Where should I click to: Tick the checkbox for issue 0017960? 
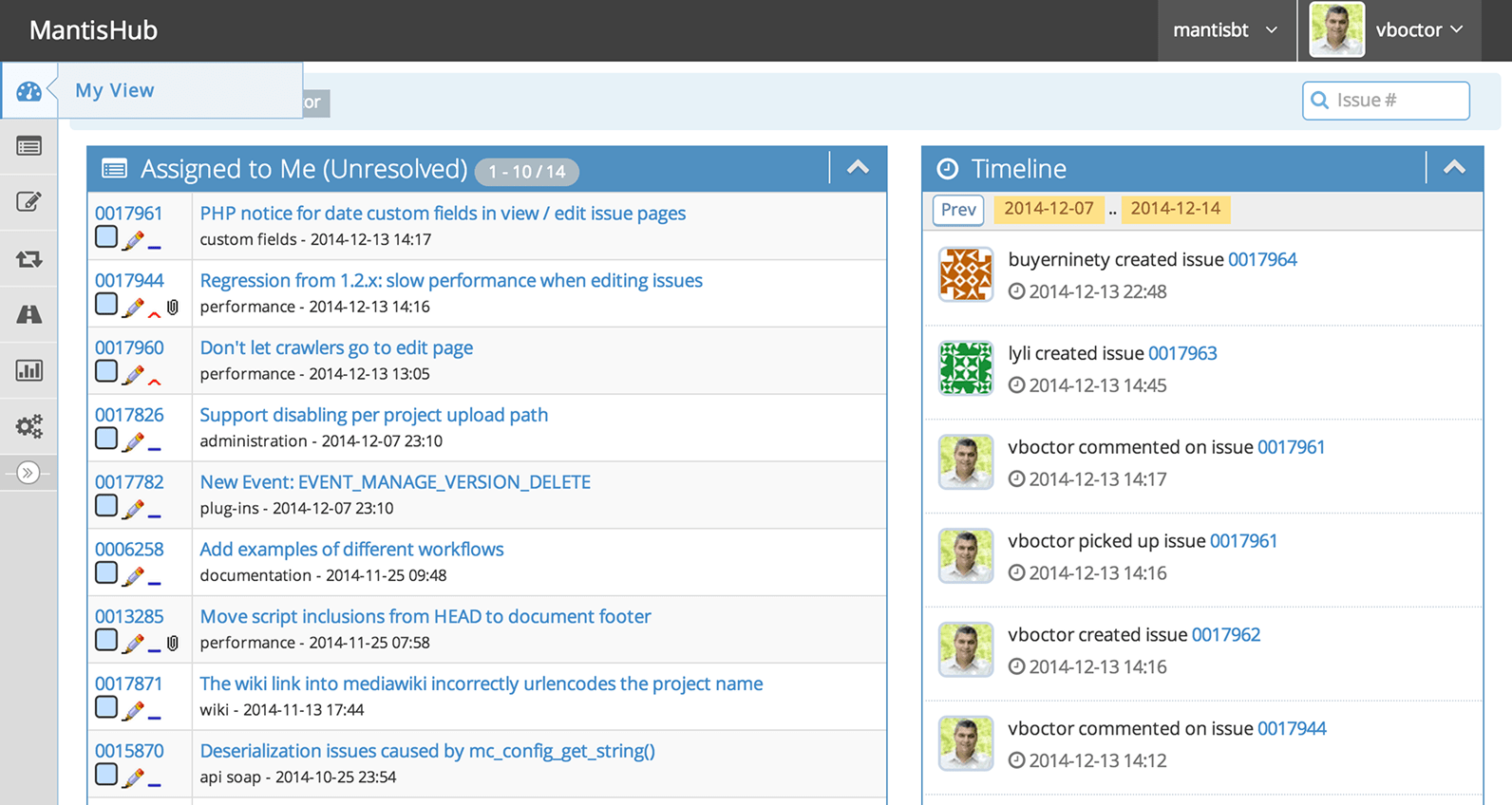pyautogui.click(x=106, y=371)
